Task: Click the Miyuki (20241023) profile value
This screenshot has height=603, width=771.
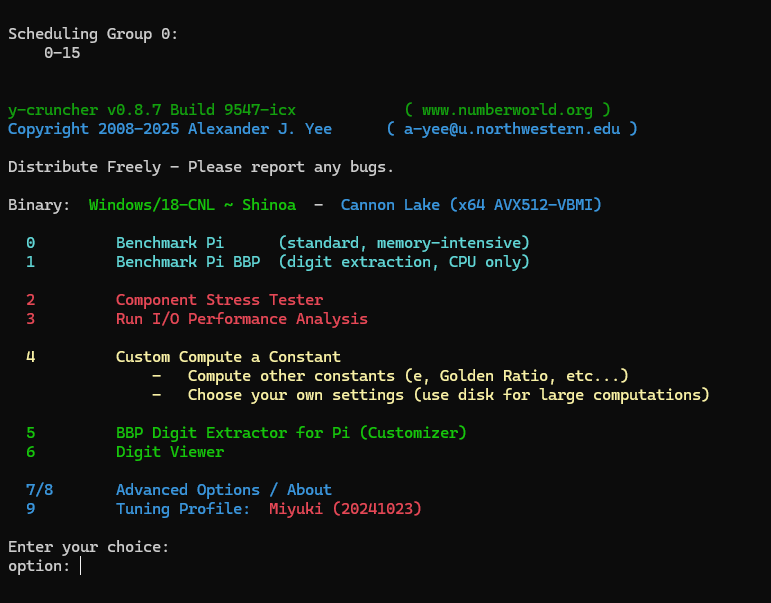Action: point(345,509)
